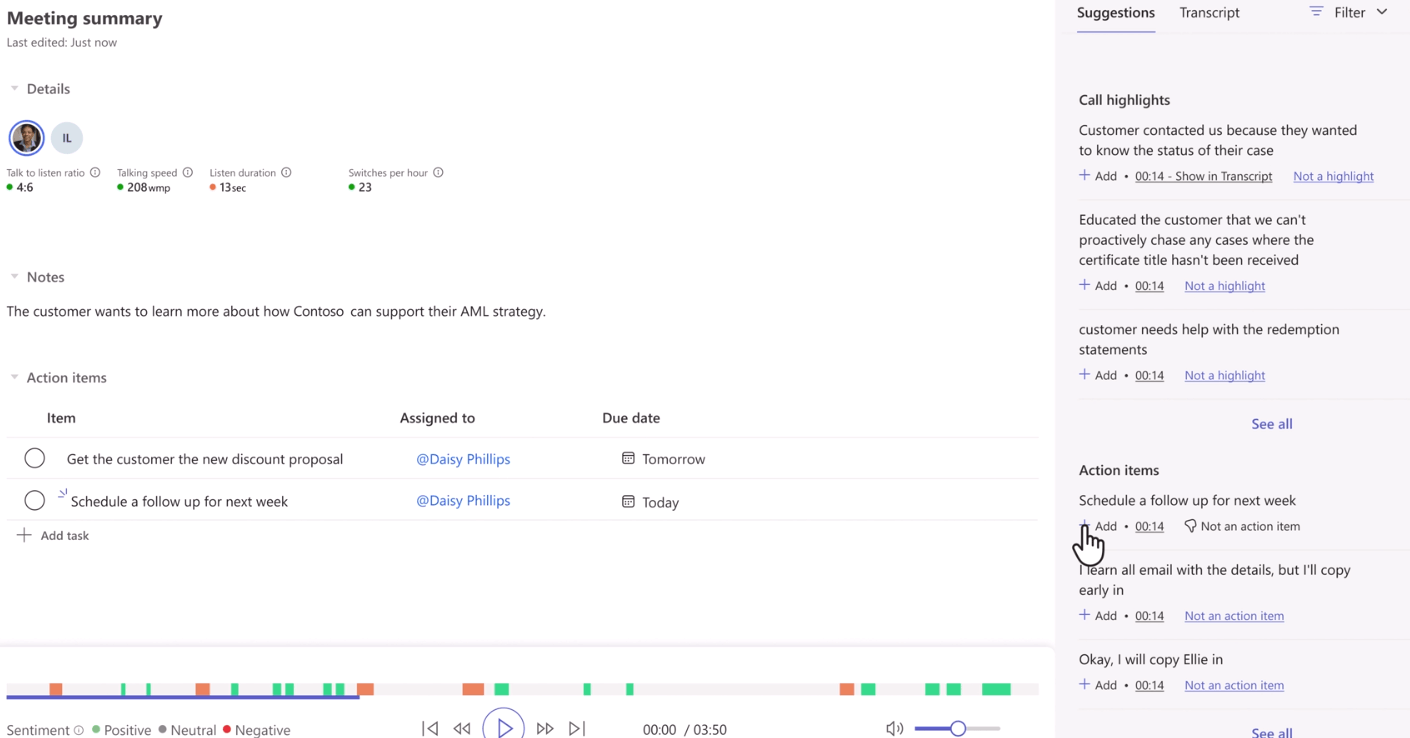Mark case status highlight as Not a highlight
The width and height of the screenshot is (1410, 738).
[x=1333, y=176]
